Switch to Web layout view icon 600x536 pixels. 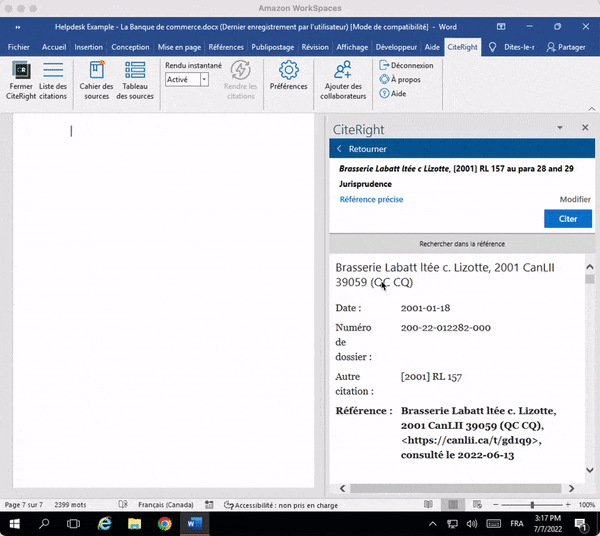pyautogui.click(x=477, y=505)
